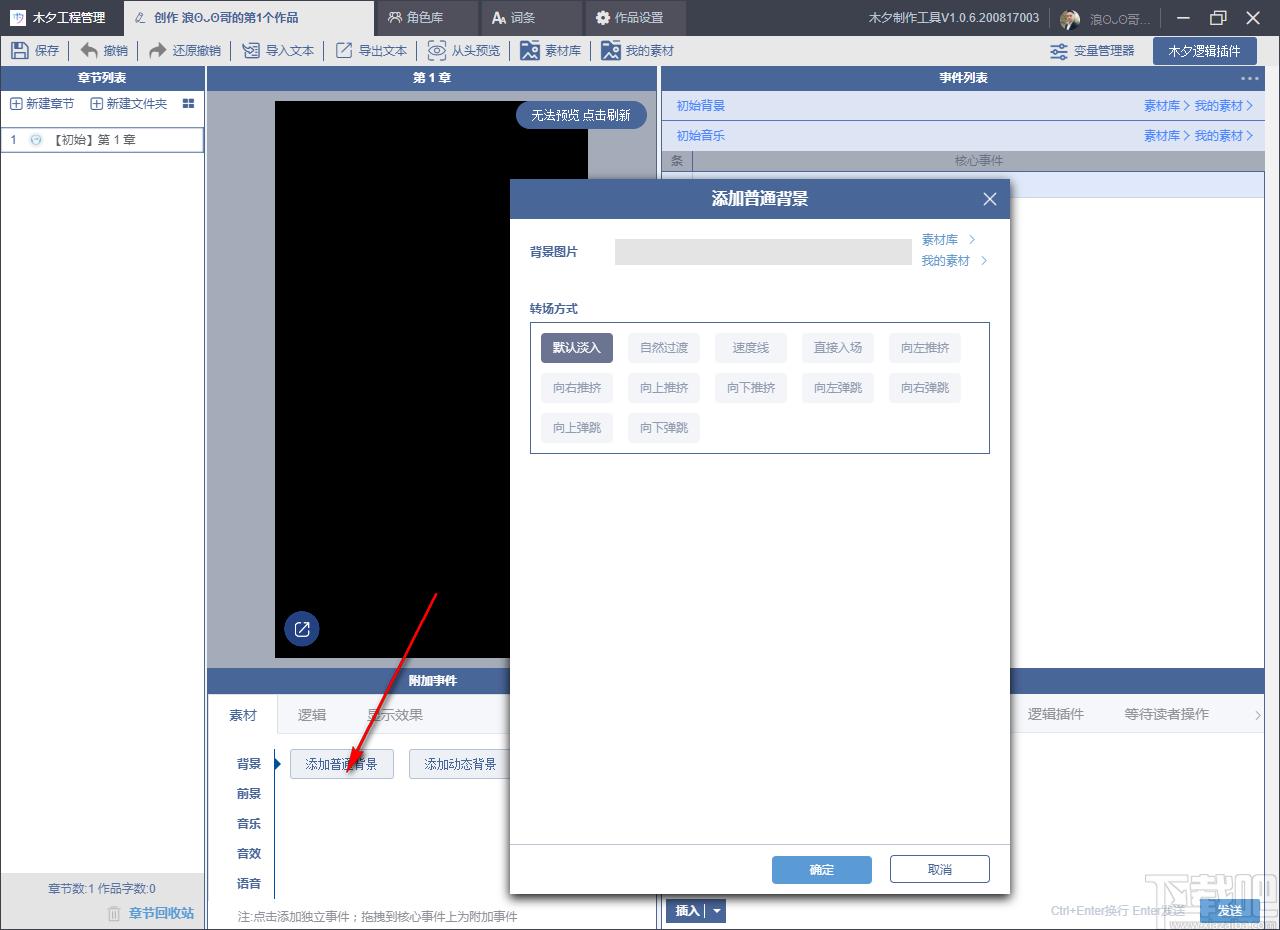The image size is (1280, 930).
Task: Select 自然过渡 transition option
Action: pyautogui.click(x=664, y=348)
